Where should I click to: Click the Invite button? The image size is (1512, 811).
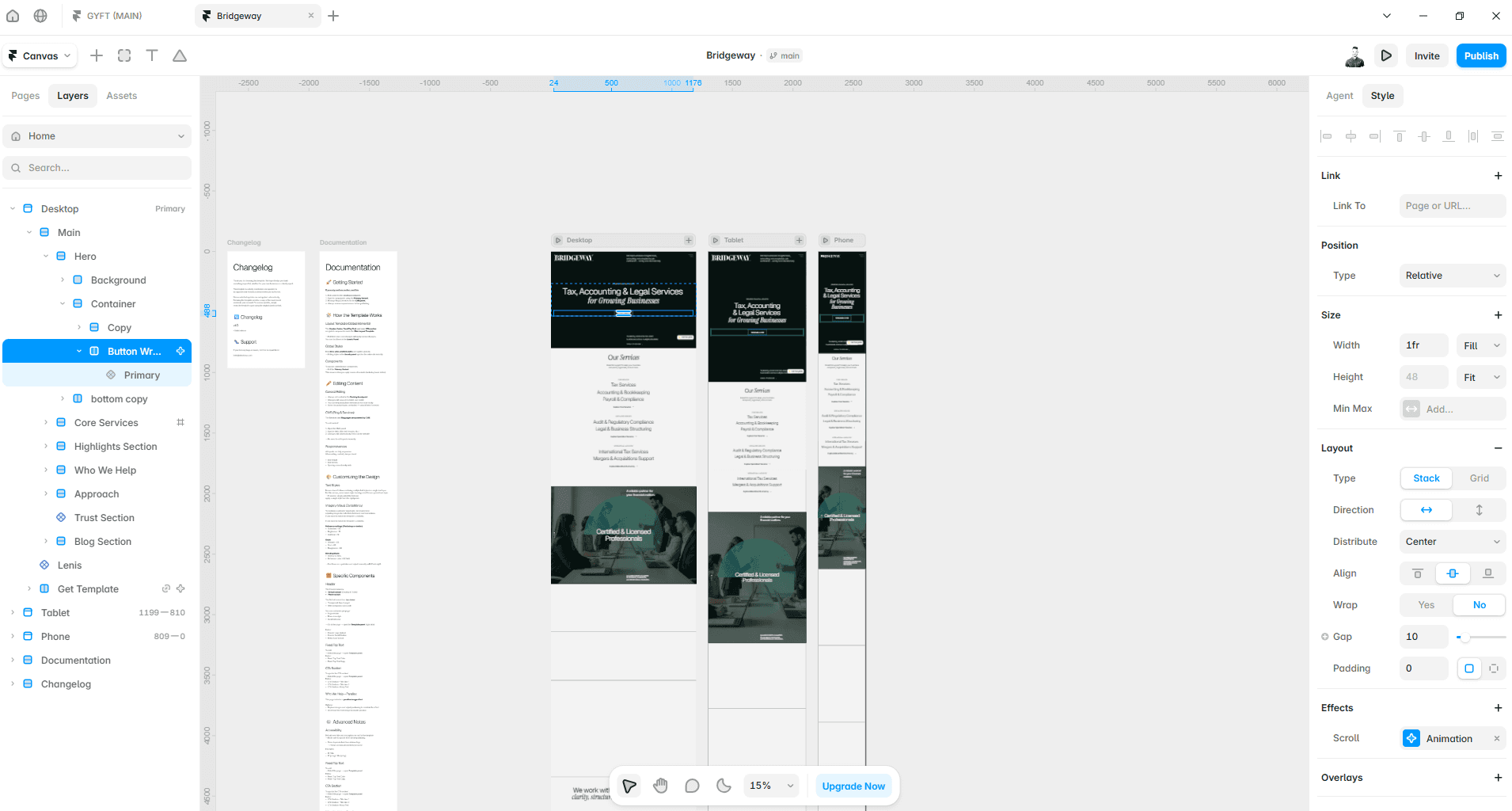pyautogui.click(x=1427, y=55)
